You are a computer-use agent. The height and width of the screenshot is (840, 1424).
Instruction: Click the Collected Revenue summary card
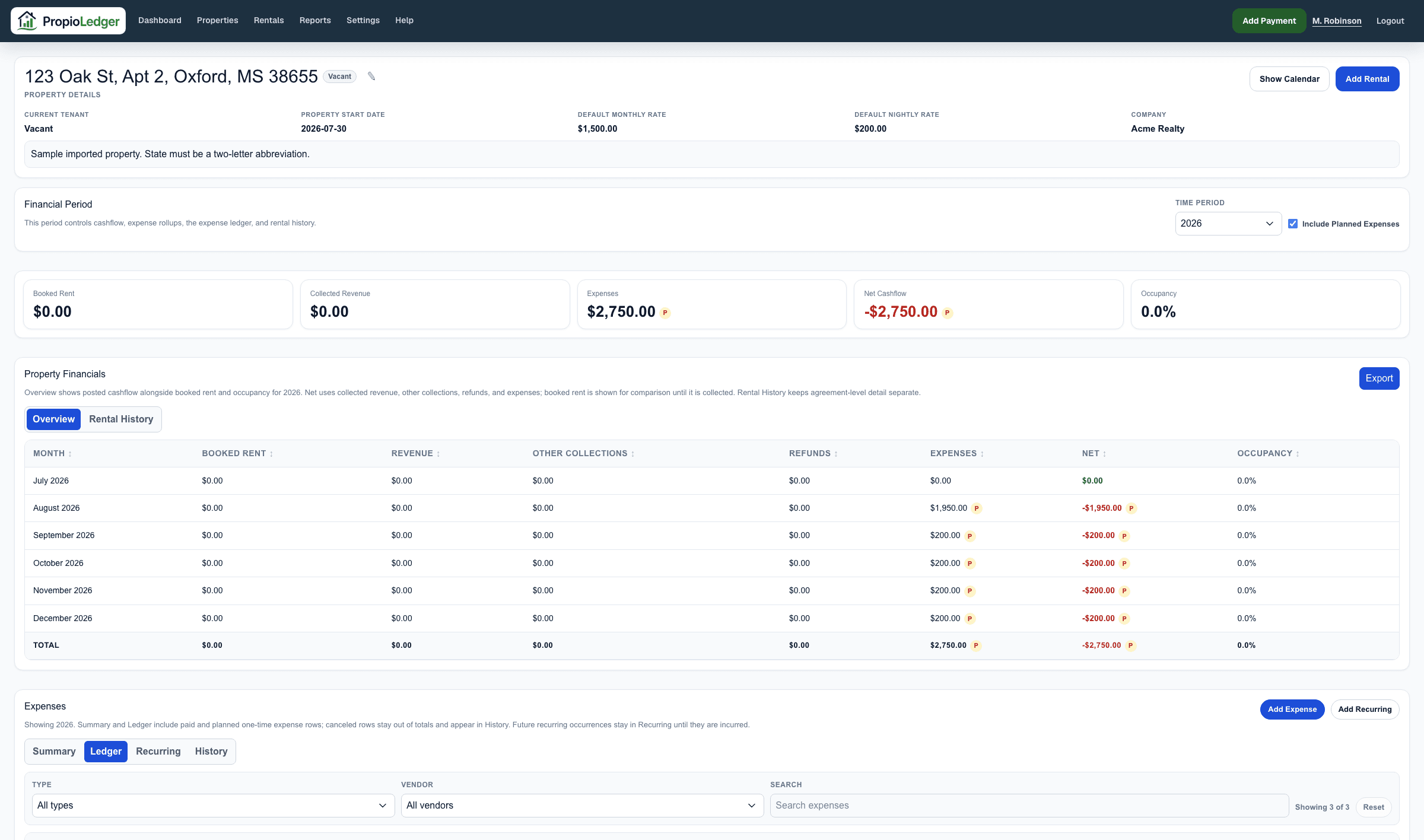tap(435, 304)
